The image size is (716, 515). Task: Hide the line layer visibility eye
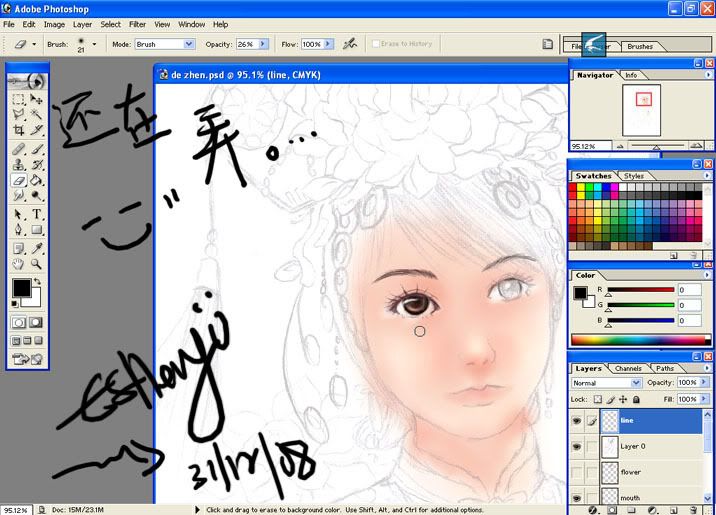pyautogui.click(x=577, y=421)
